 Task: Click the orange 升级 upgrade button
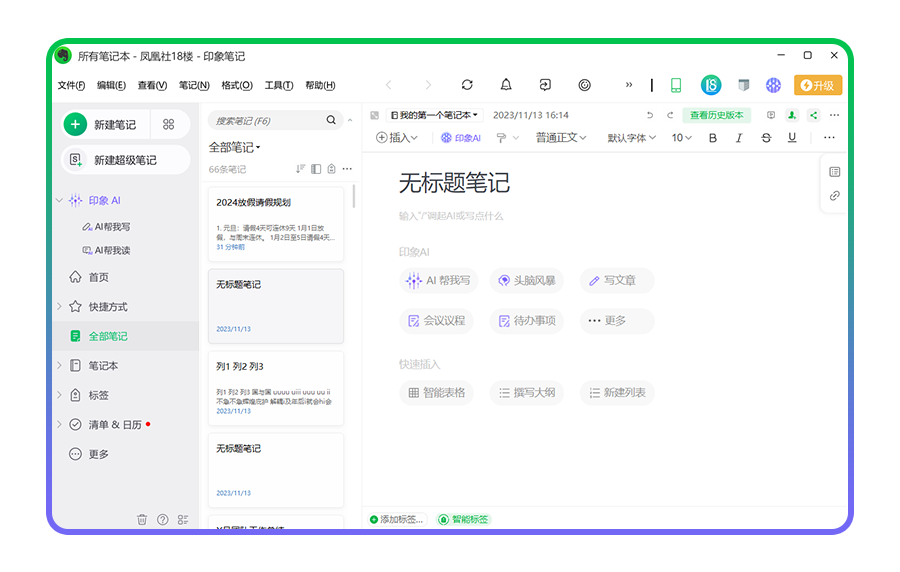click(x=818, y=85)
